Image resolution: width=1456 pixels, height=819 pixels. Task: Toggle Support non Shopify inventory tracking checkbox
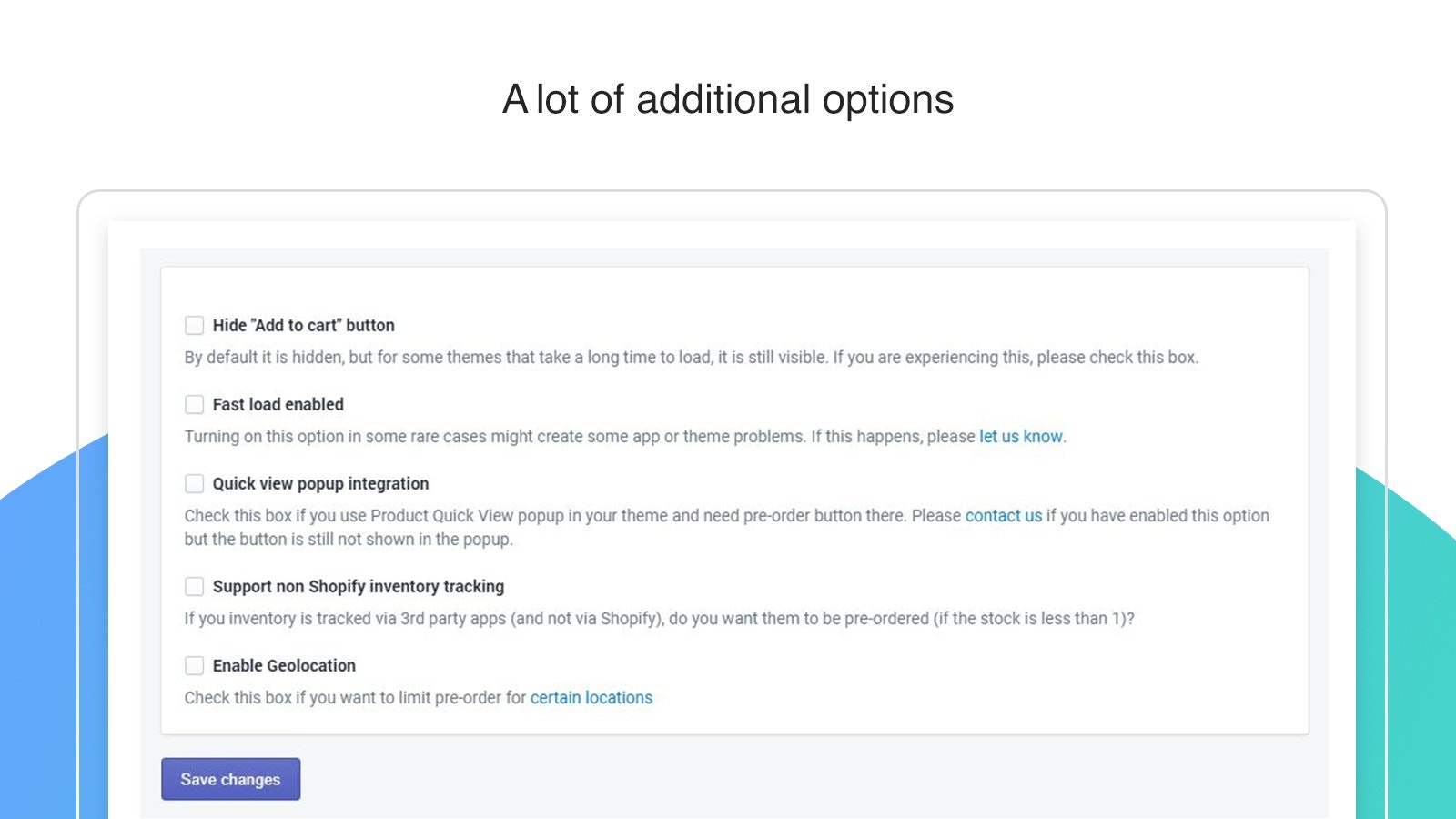(194, 586)
